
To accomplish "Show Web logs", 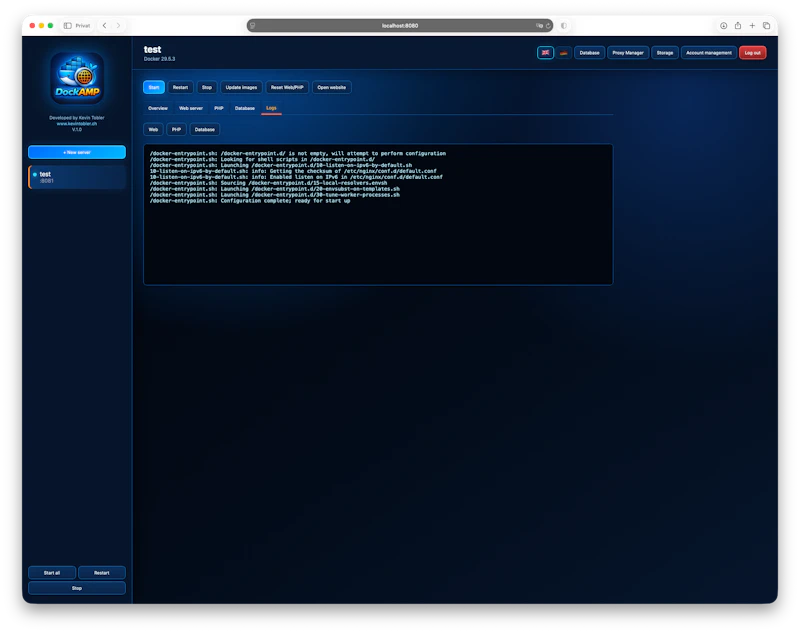I will pyautogui.click(x=153, y=130).
